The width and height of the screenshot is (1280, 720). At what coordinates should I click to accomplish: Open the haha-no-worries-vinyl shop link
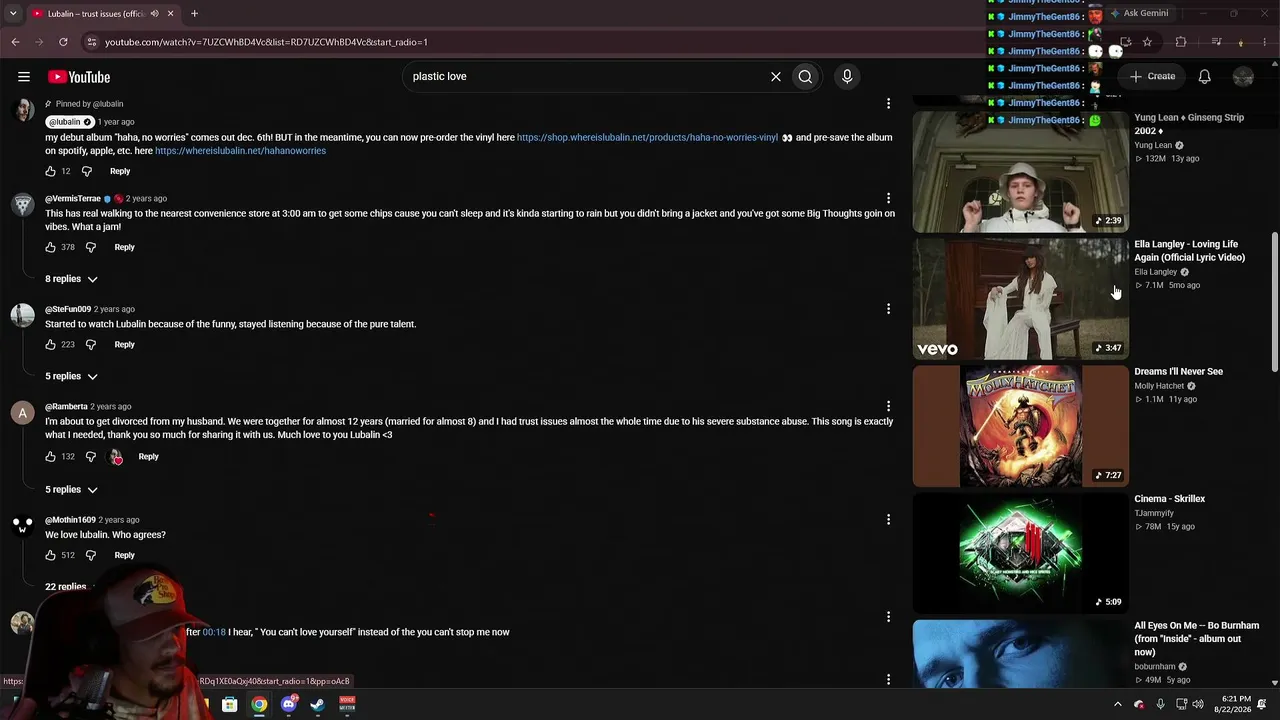pyautogui.click(x=647, y=138)
